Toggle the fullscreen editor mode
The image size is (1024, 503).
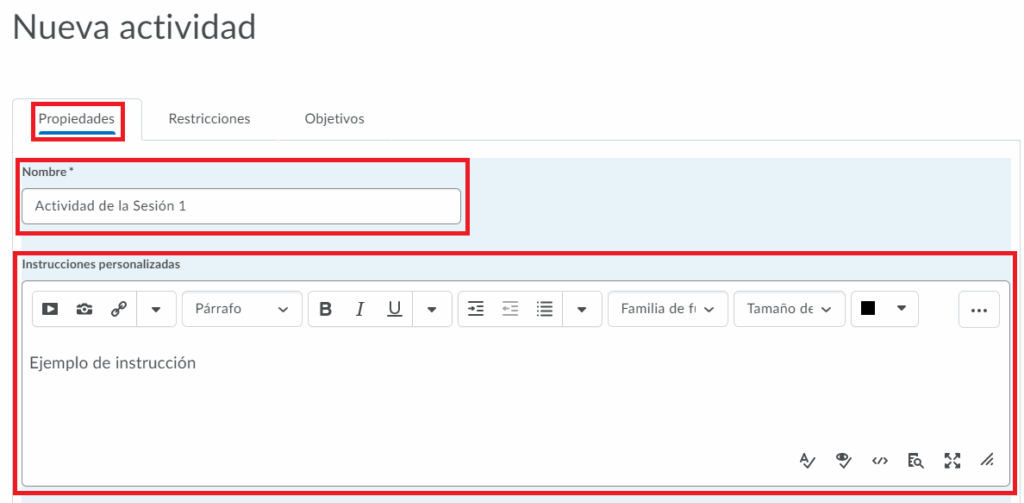tap(952, 460)
